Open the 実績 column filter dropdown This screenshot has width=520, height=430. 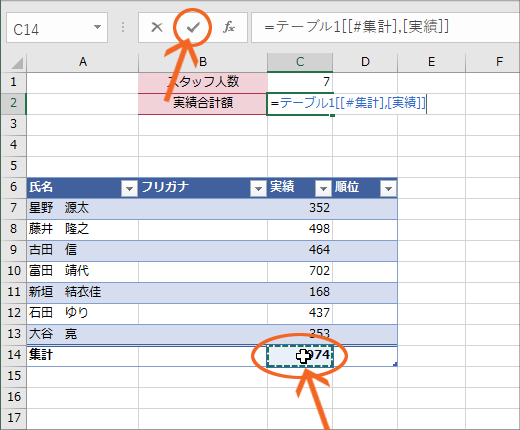pyautogui.click(x=323, y=189)
